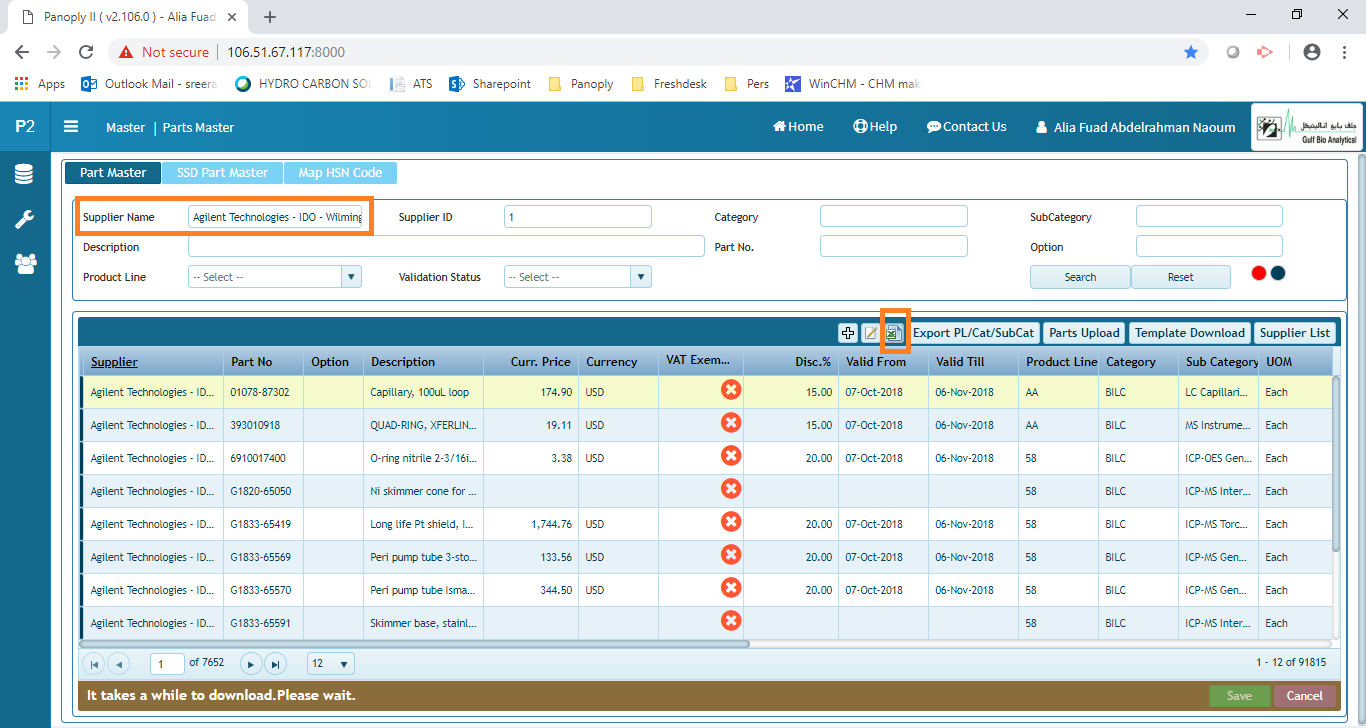1366x728 pixels.
Task: Click the Supplier List button
Action: pyautogui.click(x=1296, y=333)
